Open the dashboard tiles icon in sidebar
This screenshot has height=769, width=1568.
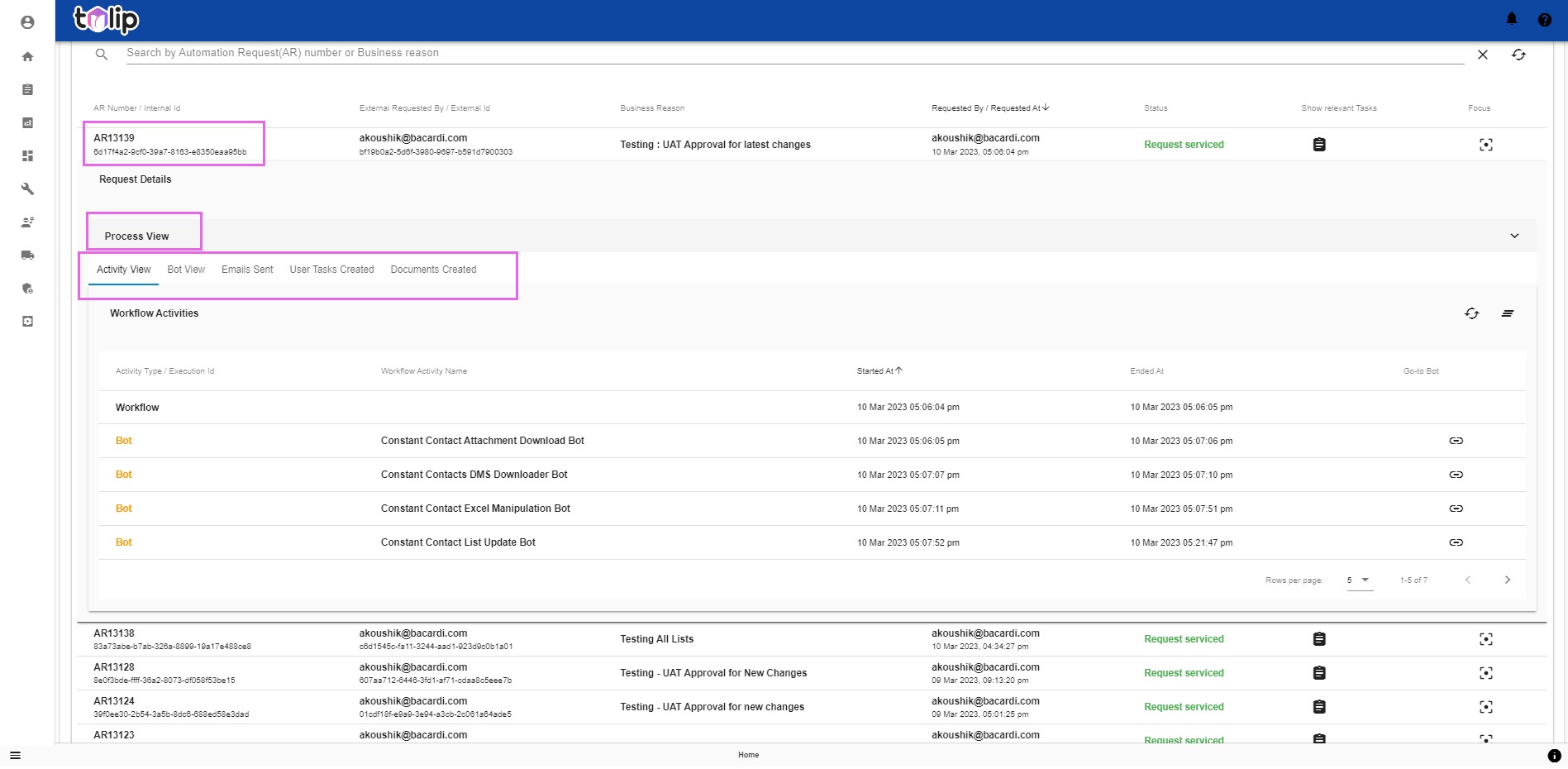pos(27,155)
